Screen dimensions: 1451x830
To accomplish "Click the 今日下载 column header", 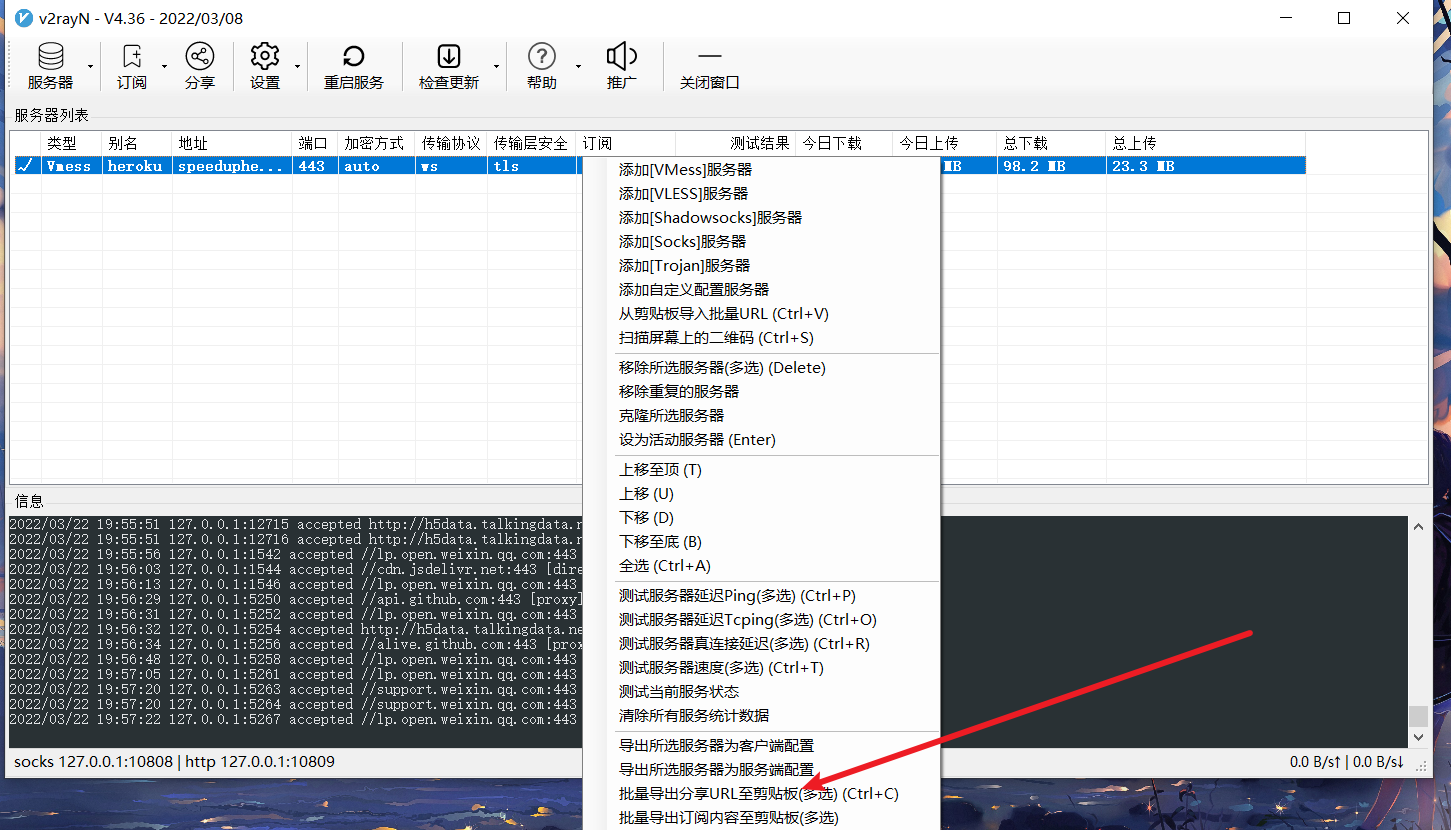I will tap(844, 144).
